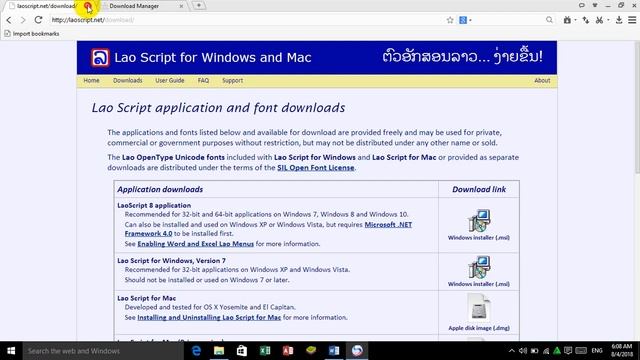The image size is (640, 360).
Task: Open the video grabber TV icon
Action: (567, 20)
